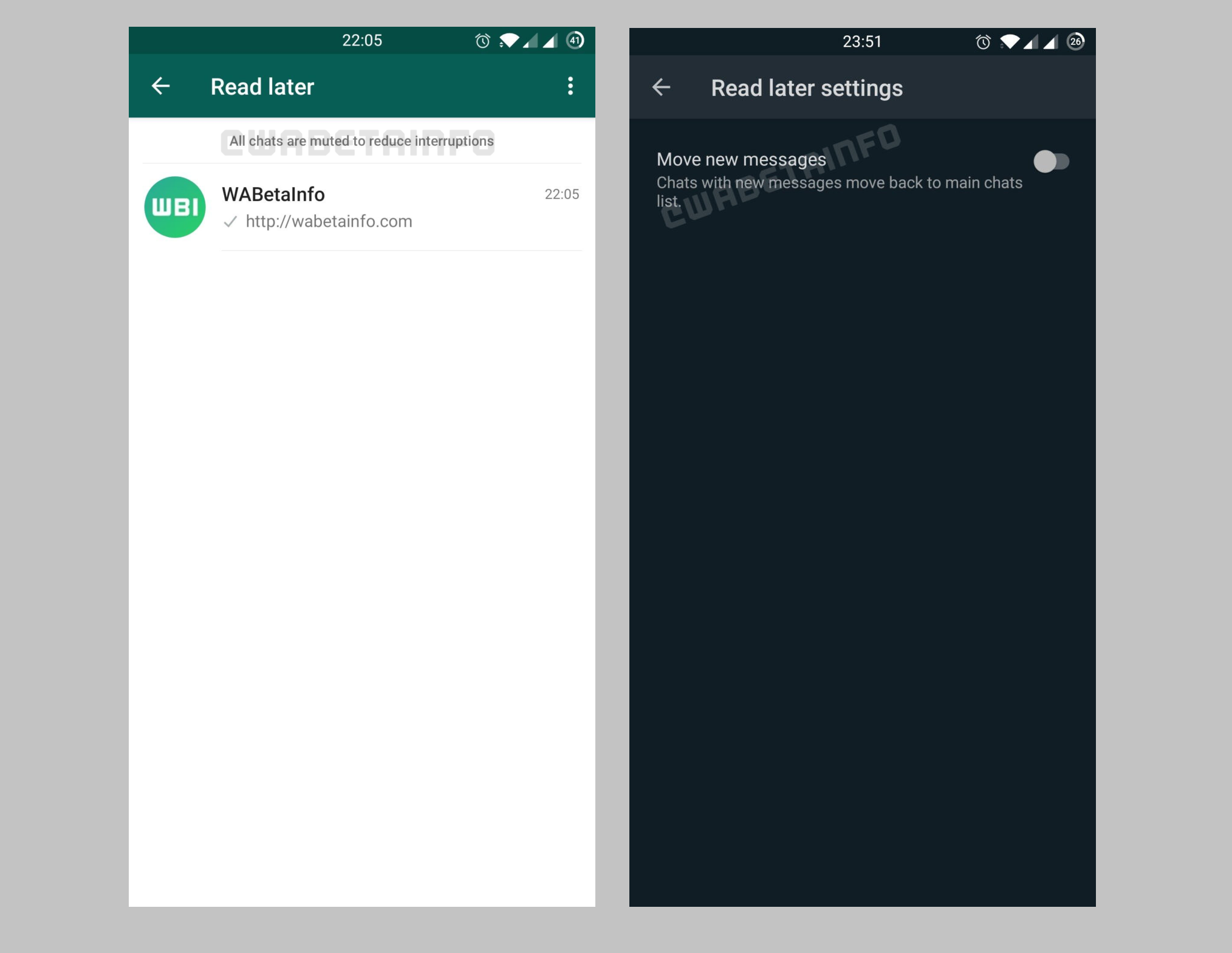Tap the muted chats info banner
Viewport: 1232px width, 953px height.
coord(361,141)
